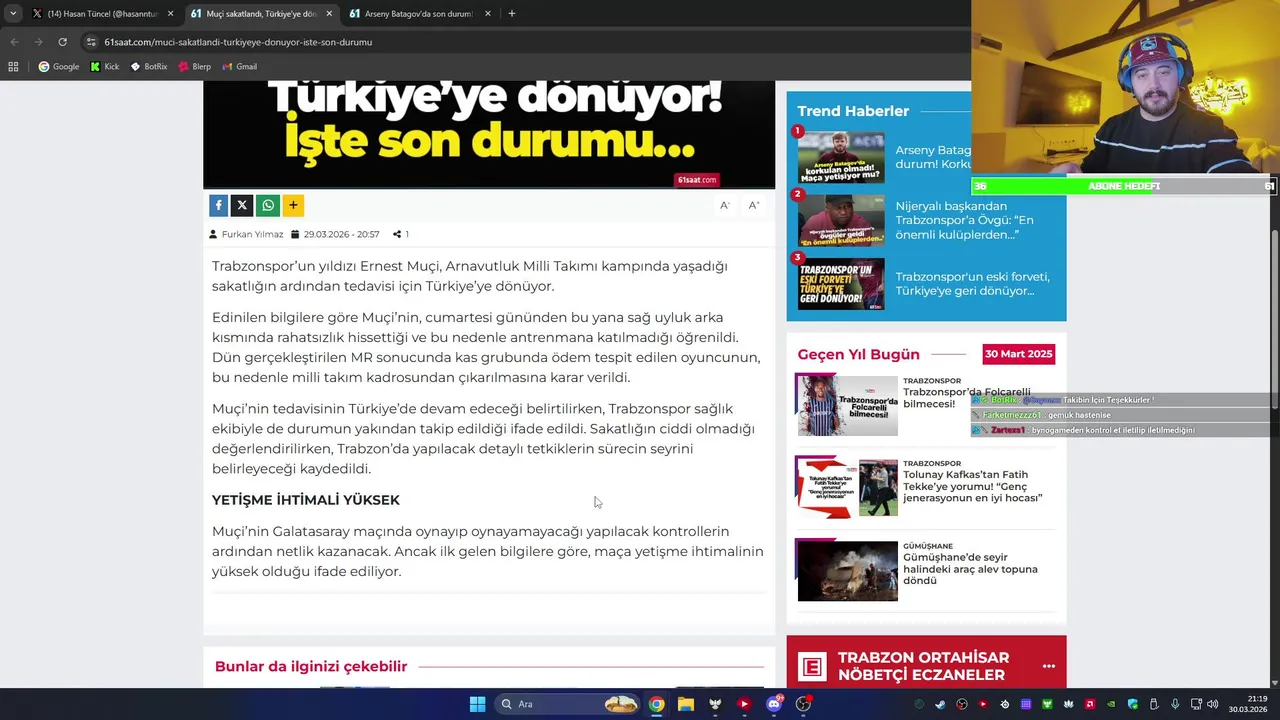Click the Nijeryalı başkan trend thumbnail
This screenshot has width=1280, height=720.
coord(841,221)
